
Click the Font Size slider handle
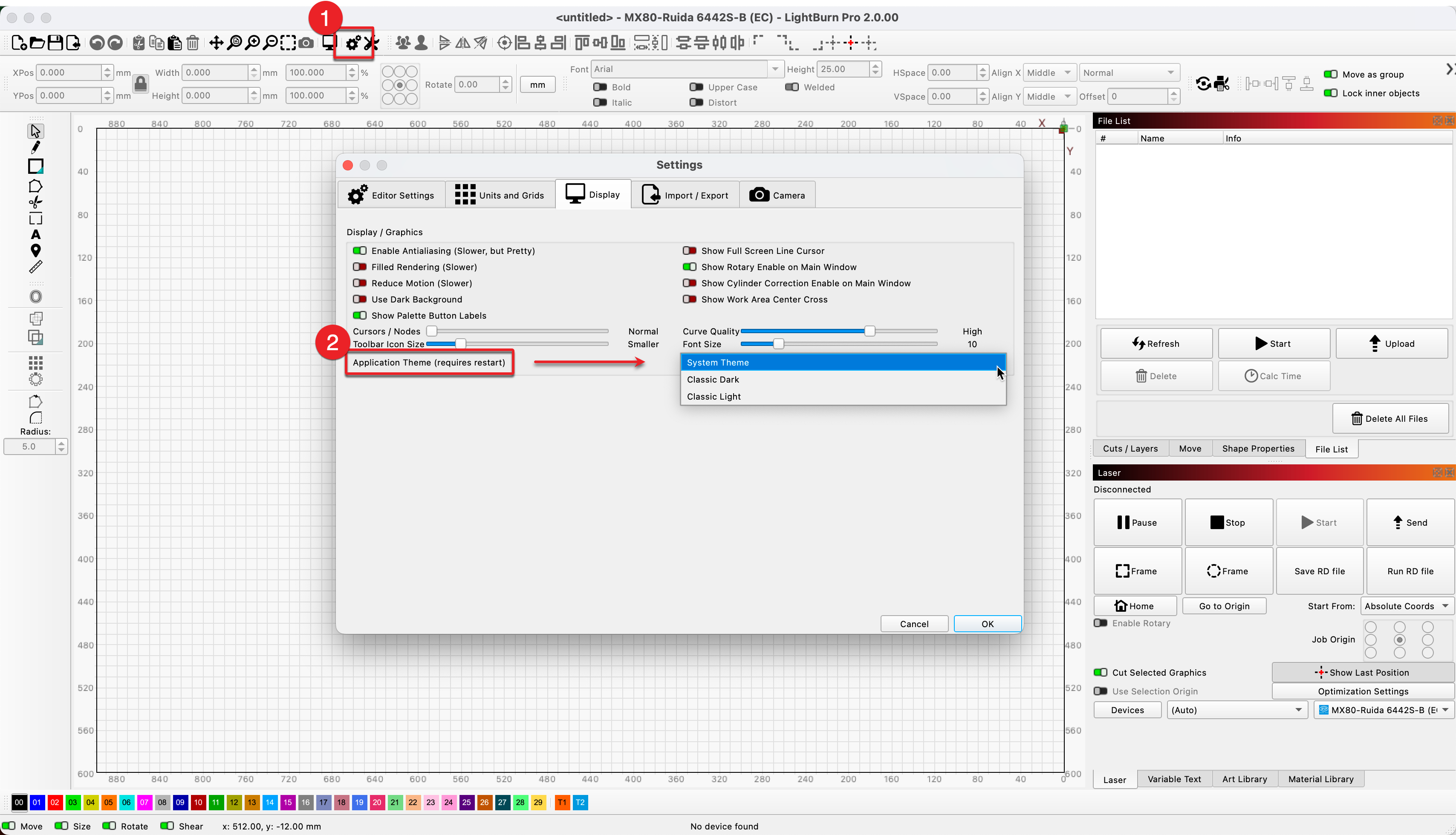click(x=778, y=344)
